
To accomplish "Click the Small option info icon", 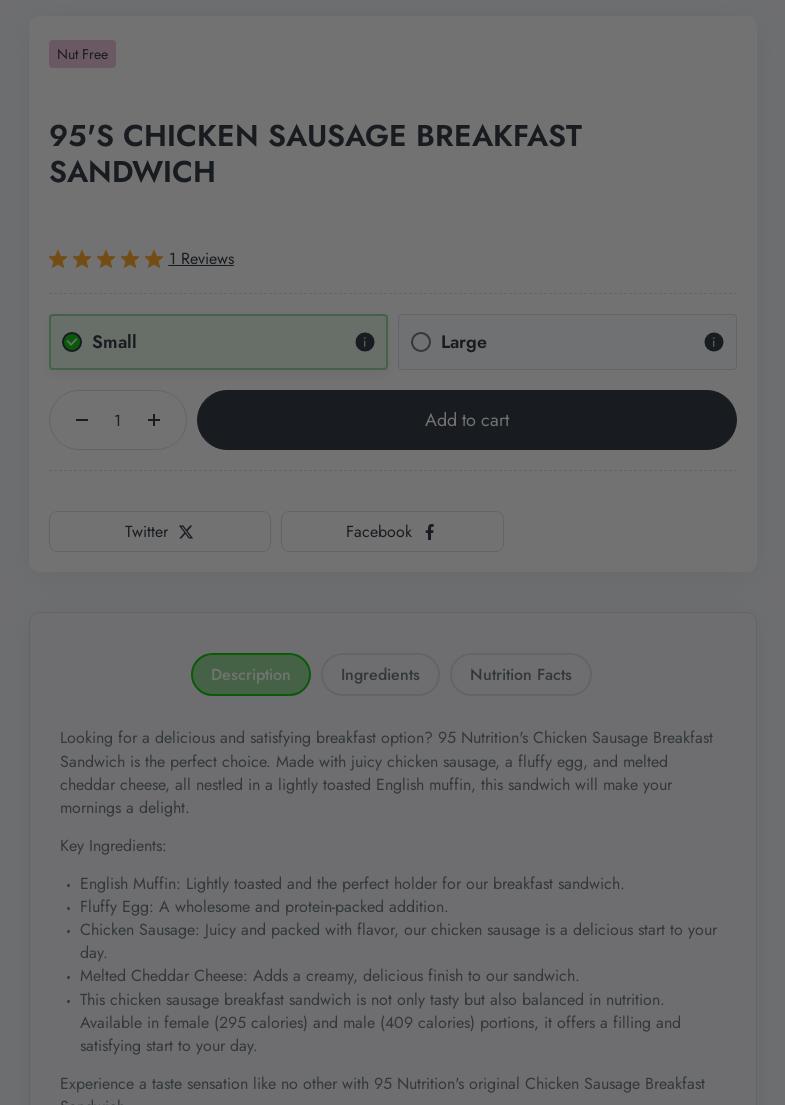I will pyautogui.click(x=365, y=342).
